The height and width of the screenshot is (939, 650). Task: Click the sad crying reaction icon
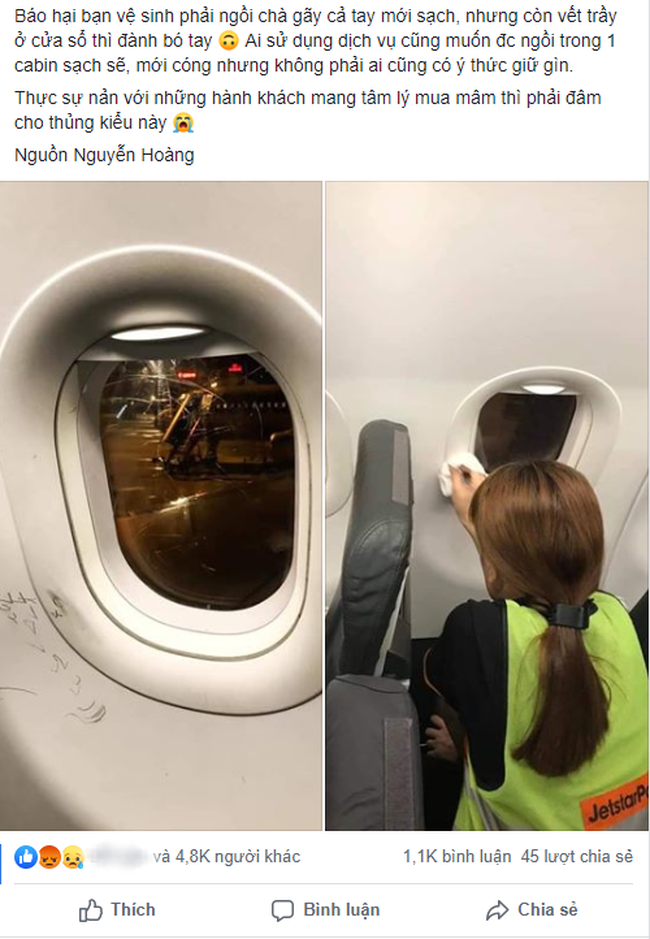(72, 858)
